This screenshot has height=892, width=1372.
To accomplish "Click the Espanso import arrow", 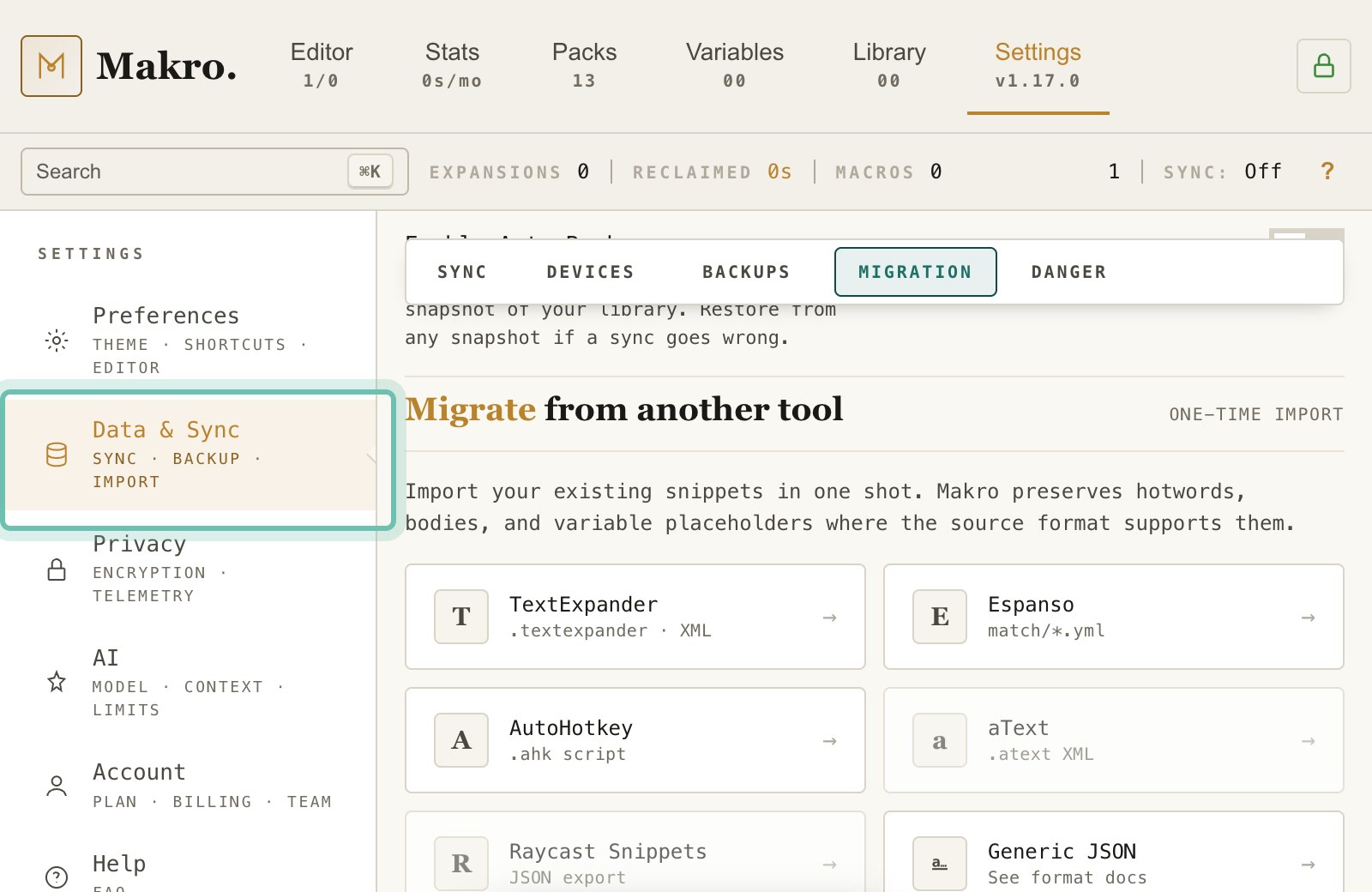I will click(x=1308, y=618).
